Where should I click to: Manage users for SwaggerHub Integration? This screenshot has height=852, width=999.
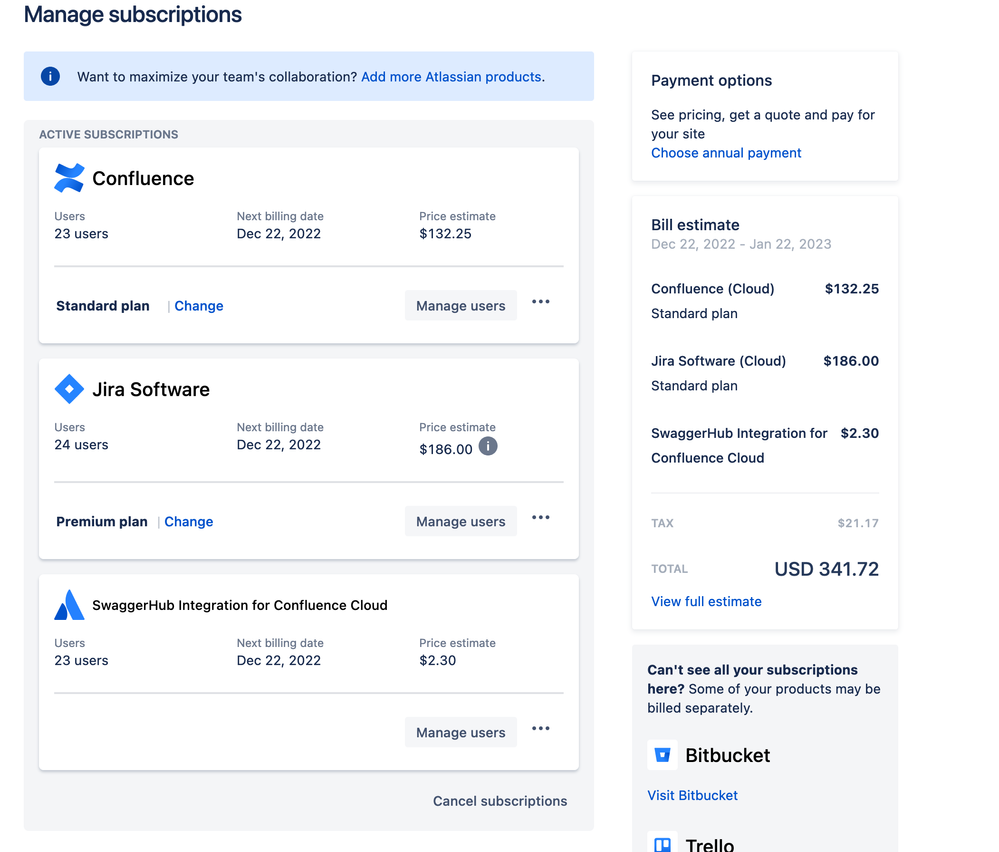(x=461, y=732)
